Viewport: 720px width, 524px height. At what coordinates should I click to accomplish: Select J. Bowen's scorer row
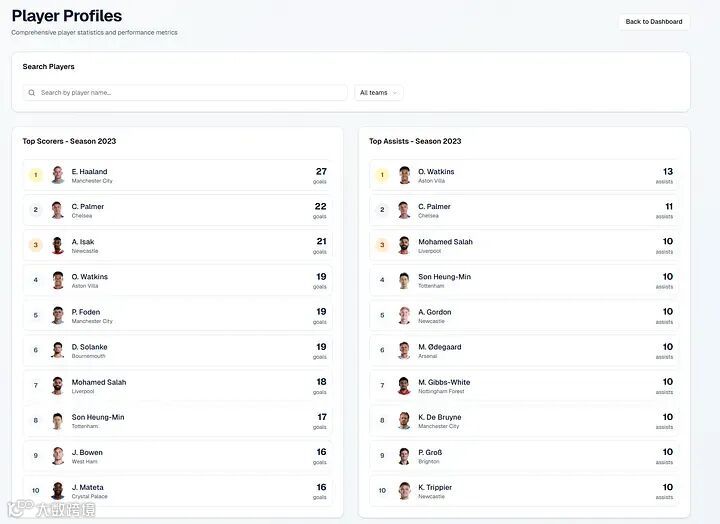click(177, 456)
